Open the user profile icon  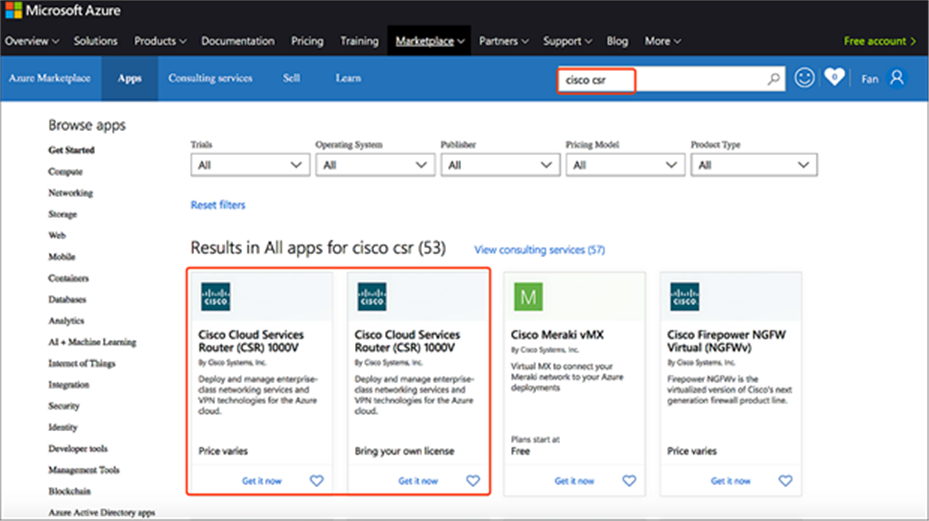897,78
